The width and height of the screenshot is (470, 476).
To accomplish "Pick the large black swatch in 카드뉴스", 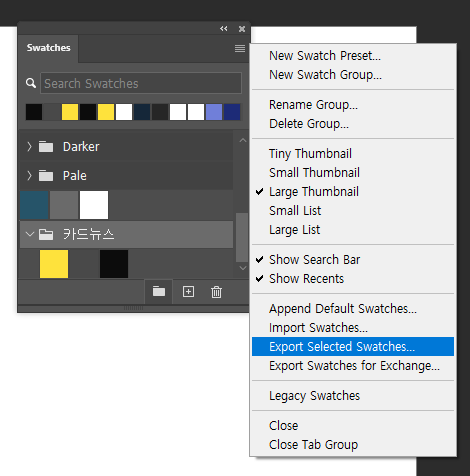I will [x=114, y=264].
